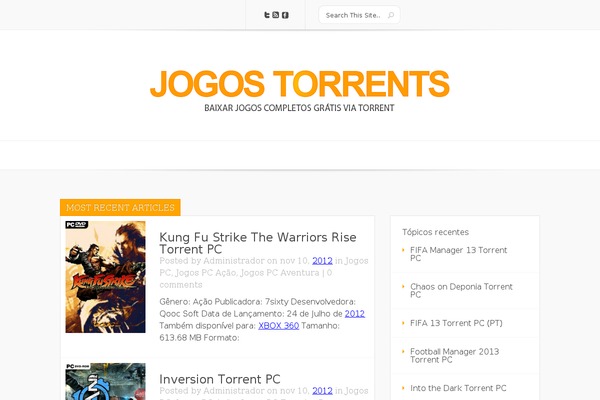
Task: Open Kung Fu Strike The Warriors Rise article
Action: [258, 243]
